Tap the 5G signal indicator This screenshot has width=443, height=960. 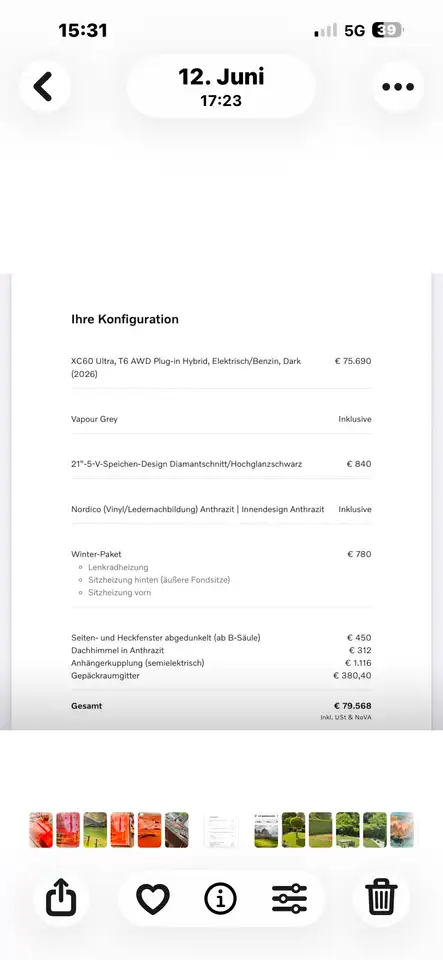click(354, 30)
